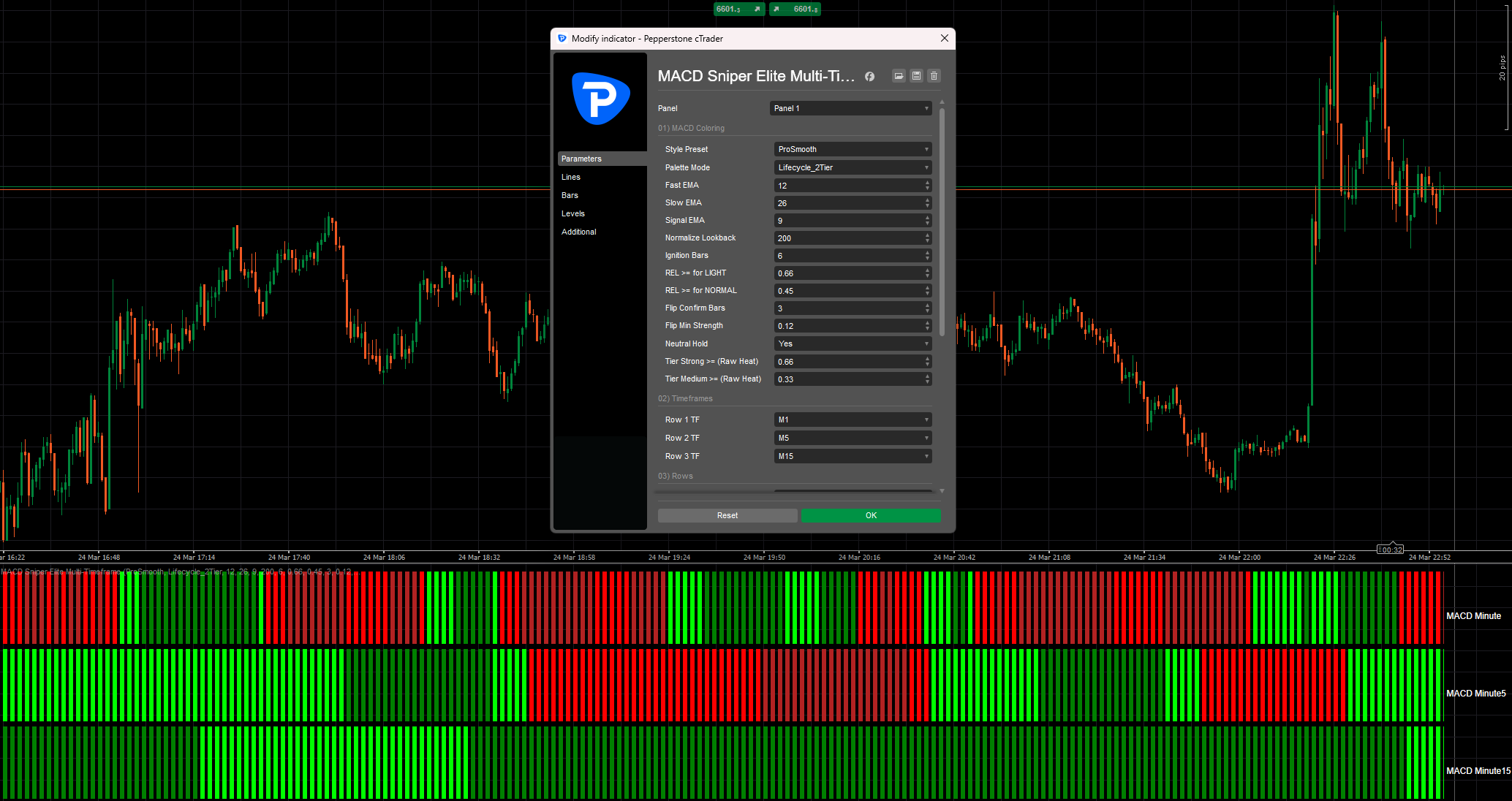Switch to the Lines tab
The image size is (1512, 801).
(x=571, y=177)
